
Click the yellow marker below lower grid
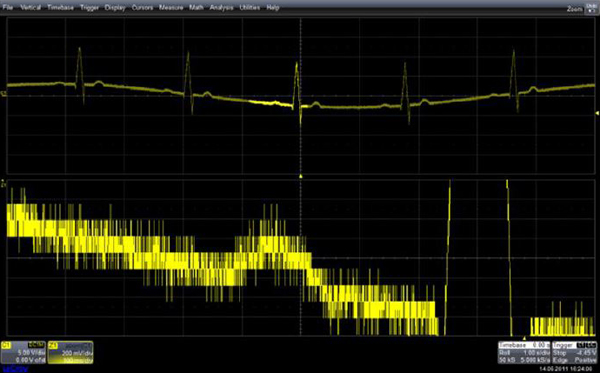coord(524,339)
